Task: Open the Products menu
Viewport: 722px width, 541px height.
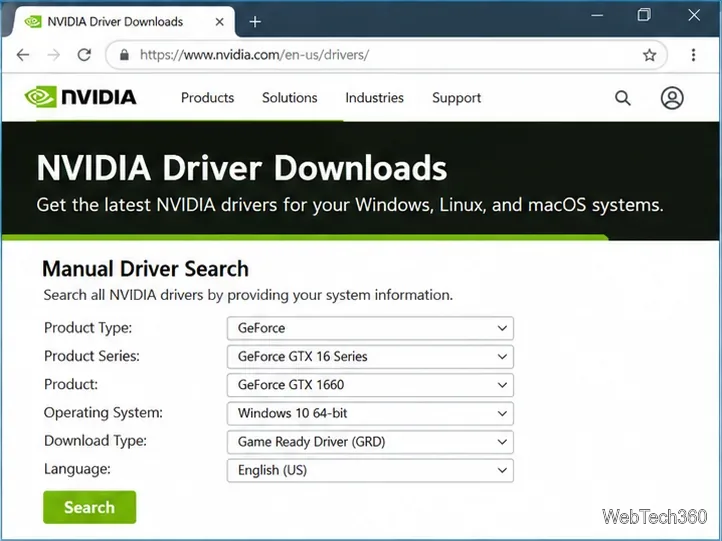Action: click(207, 98)
